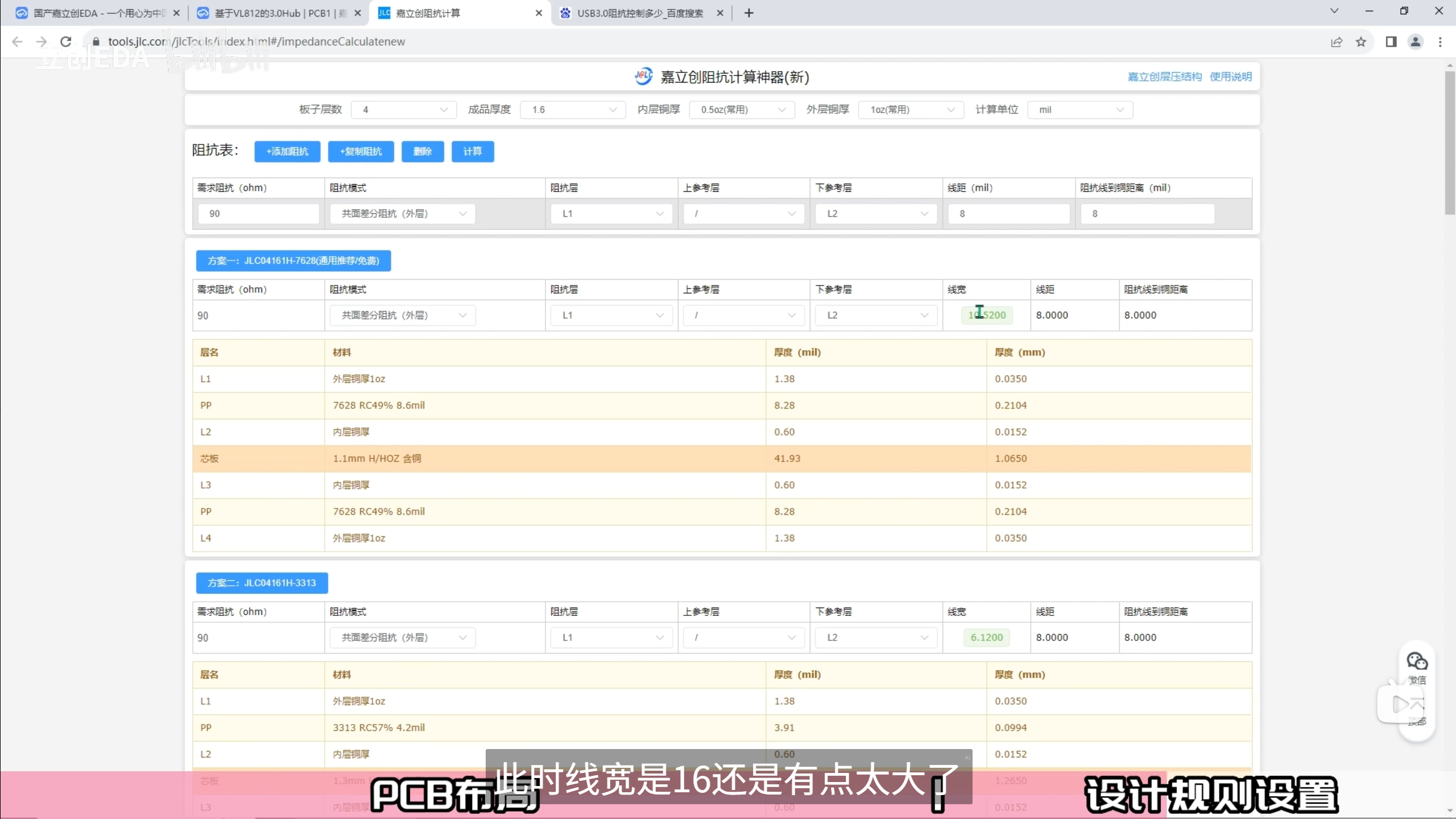Click the page vertical scrollbar thumb

point(1450,142)
